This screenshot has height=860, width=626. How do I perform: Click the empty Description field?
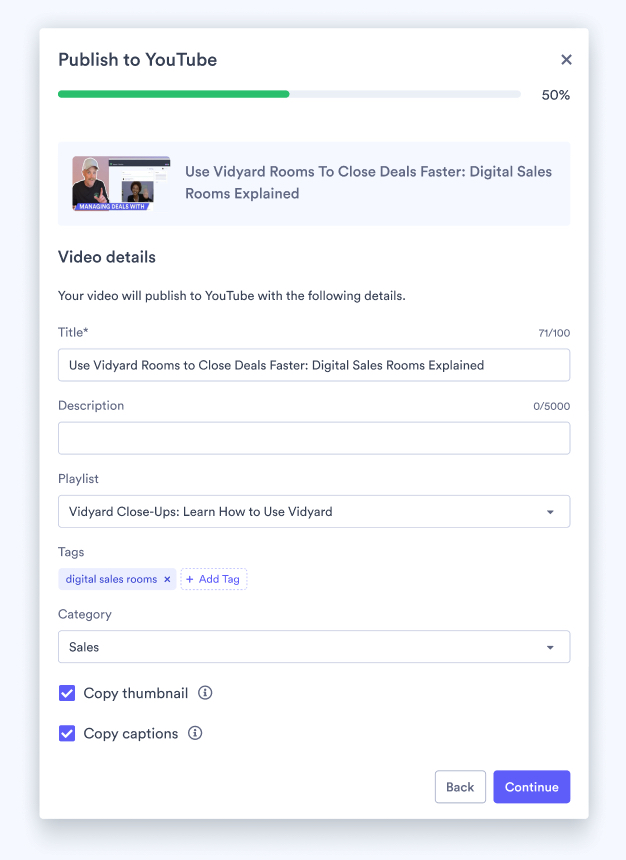click(314, 438)
